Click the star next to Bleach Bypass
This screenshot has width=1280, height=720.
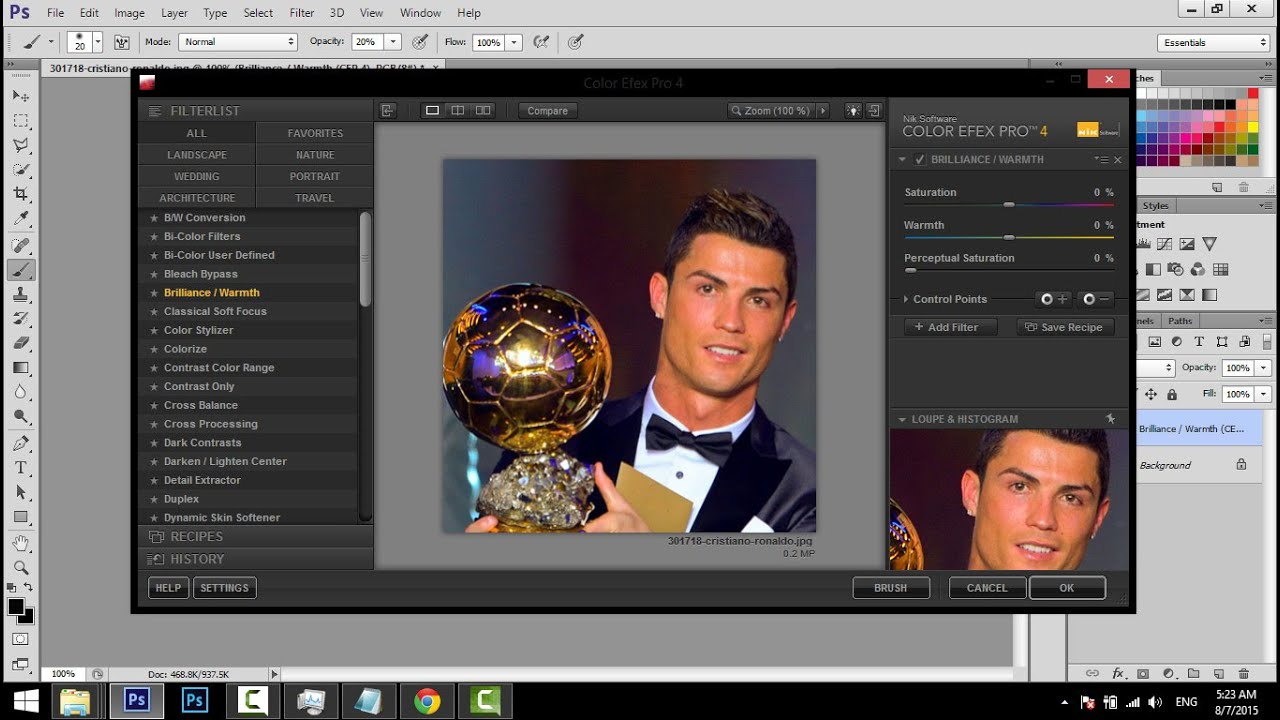tap(154, 274)
